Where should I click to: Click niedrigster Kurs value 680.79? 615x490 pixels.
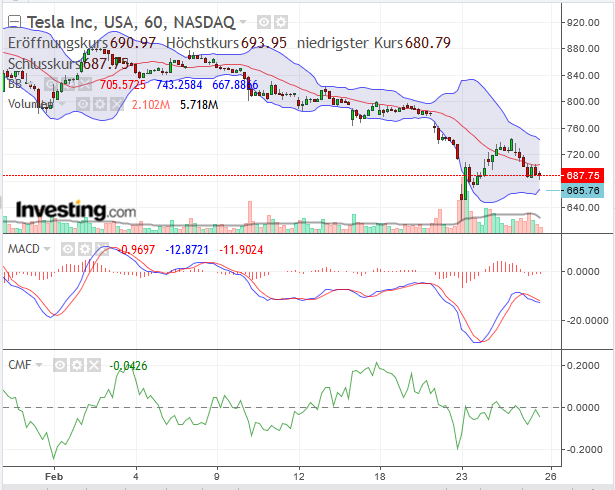(428, 43)
